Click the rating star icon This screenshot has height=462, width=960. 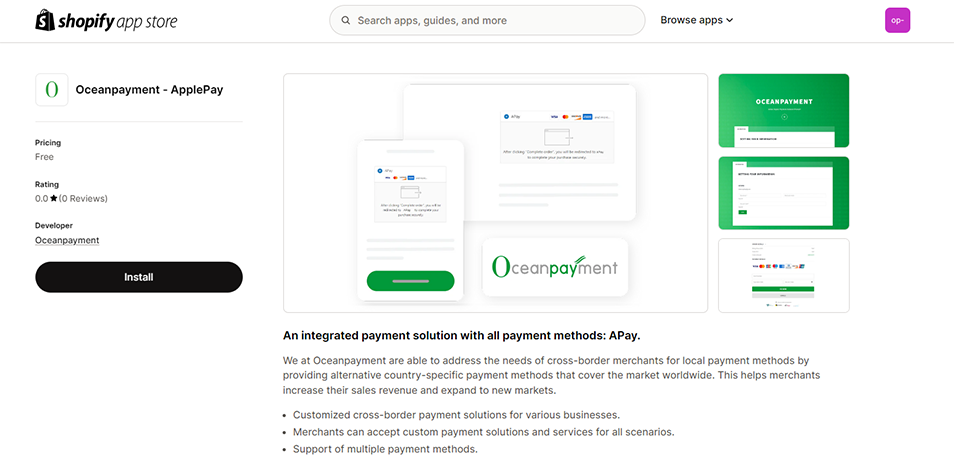tap(54, 199)
